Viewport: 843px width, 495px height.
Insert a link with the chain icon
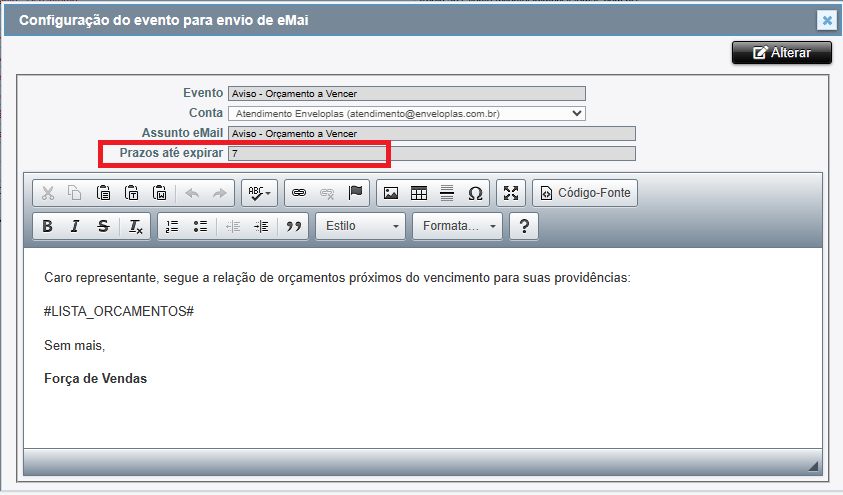coord(298,193)
